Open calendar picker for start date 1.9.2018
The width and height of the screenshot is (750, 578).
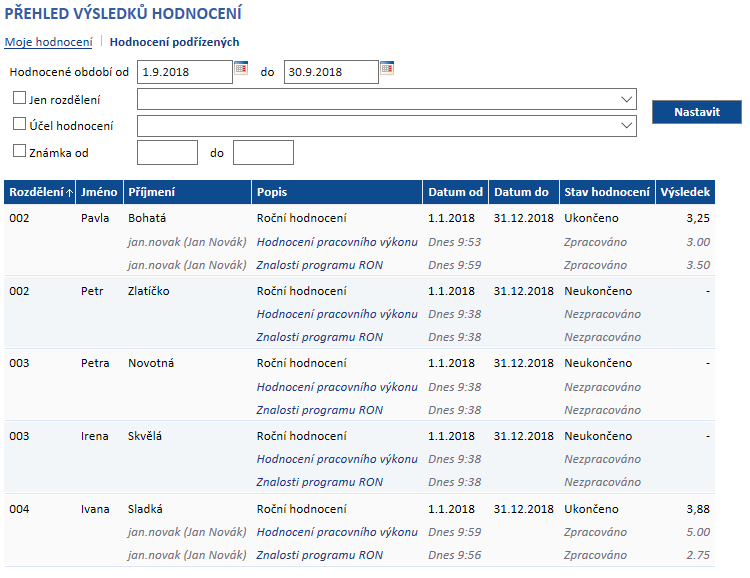point(241,68)
